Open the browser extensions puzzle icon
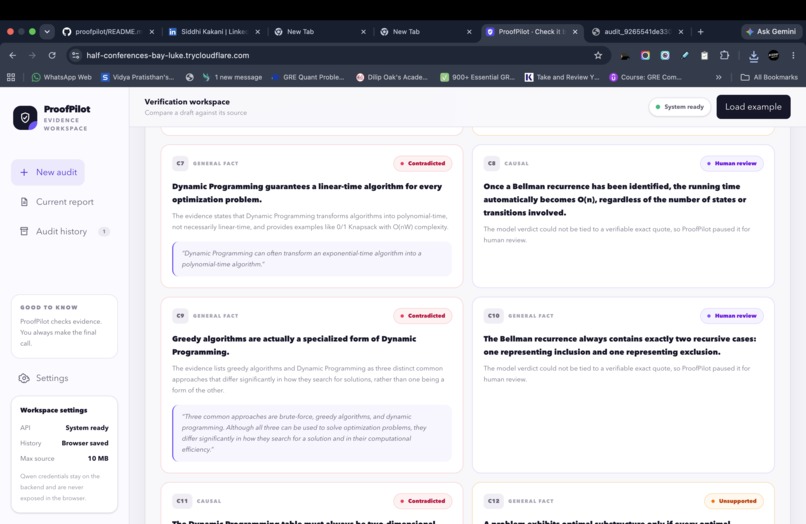 724,56
